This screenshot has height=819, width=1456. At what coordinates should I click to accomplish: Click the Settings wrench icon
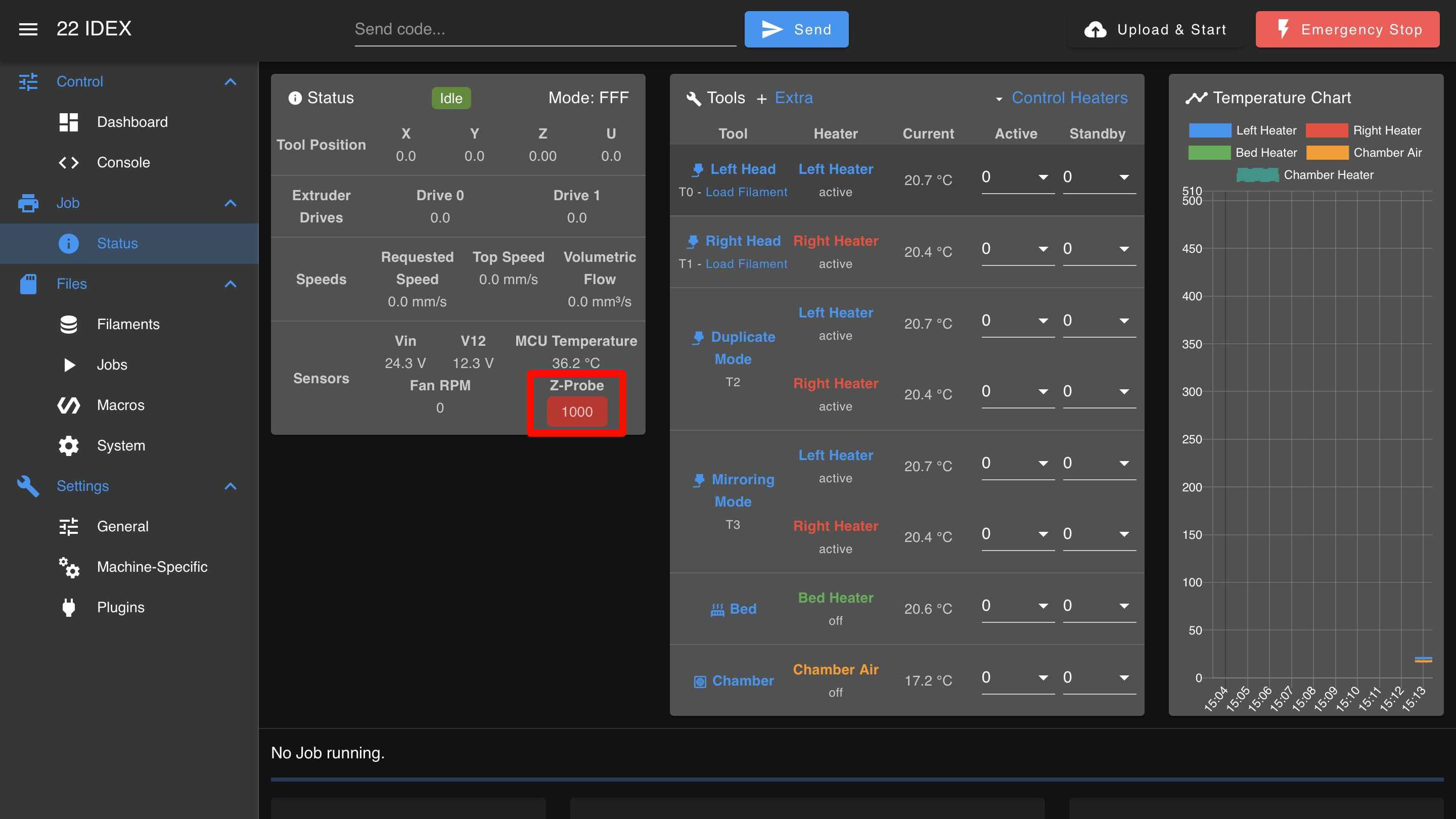[28, 486]
